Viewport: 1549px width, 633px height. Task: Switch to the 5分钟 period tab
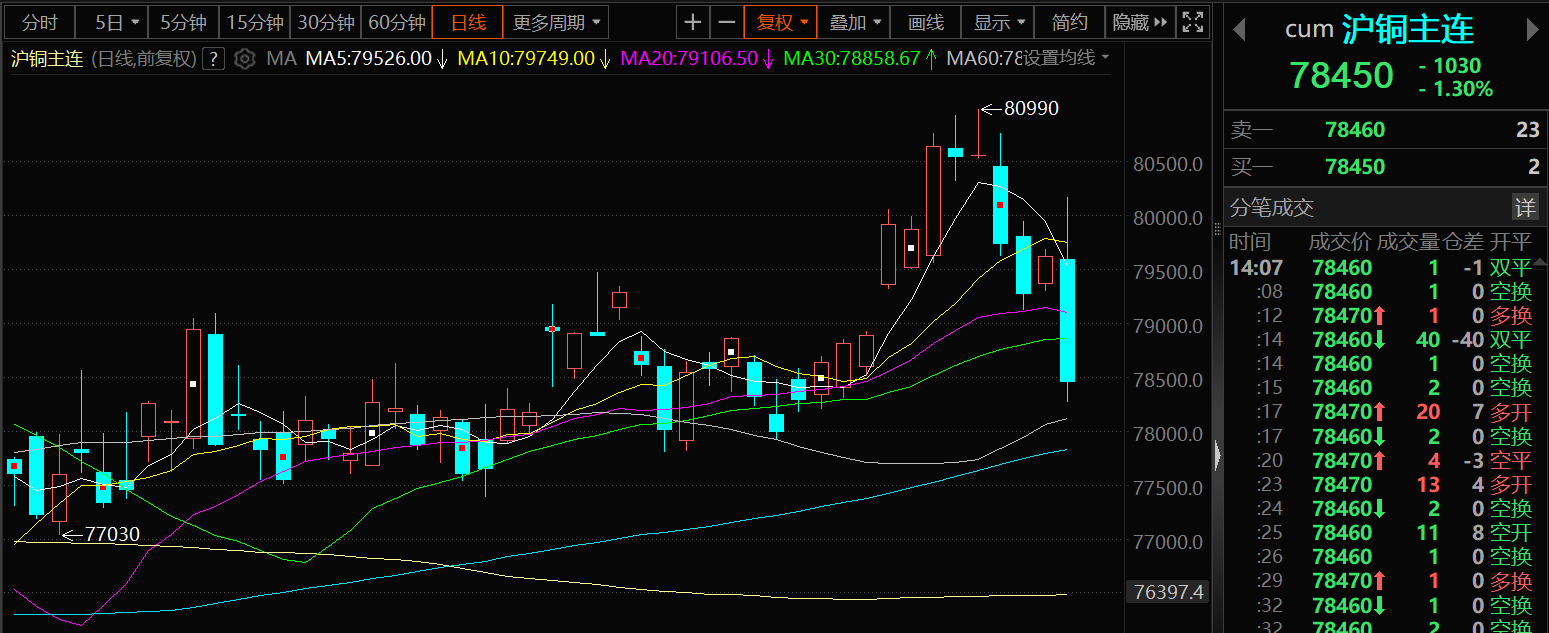point(183,22)
